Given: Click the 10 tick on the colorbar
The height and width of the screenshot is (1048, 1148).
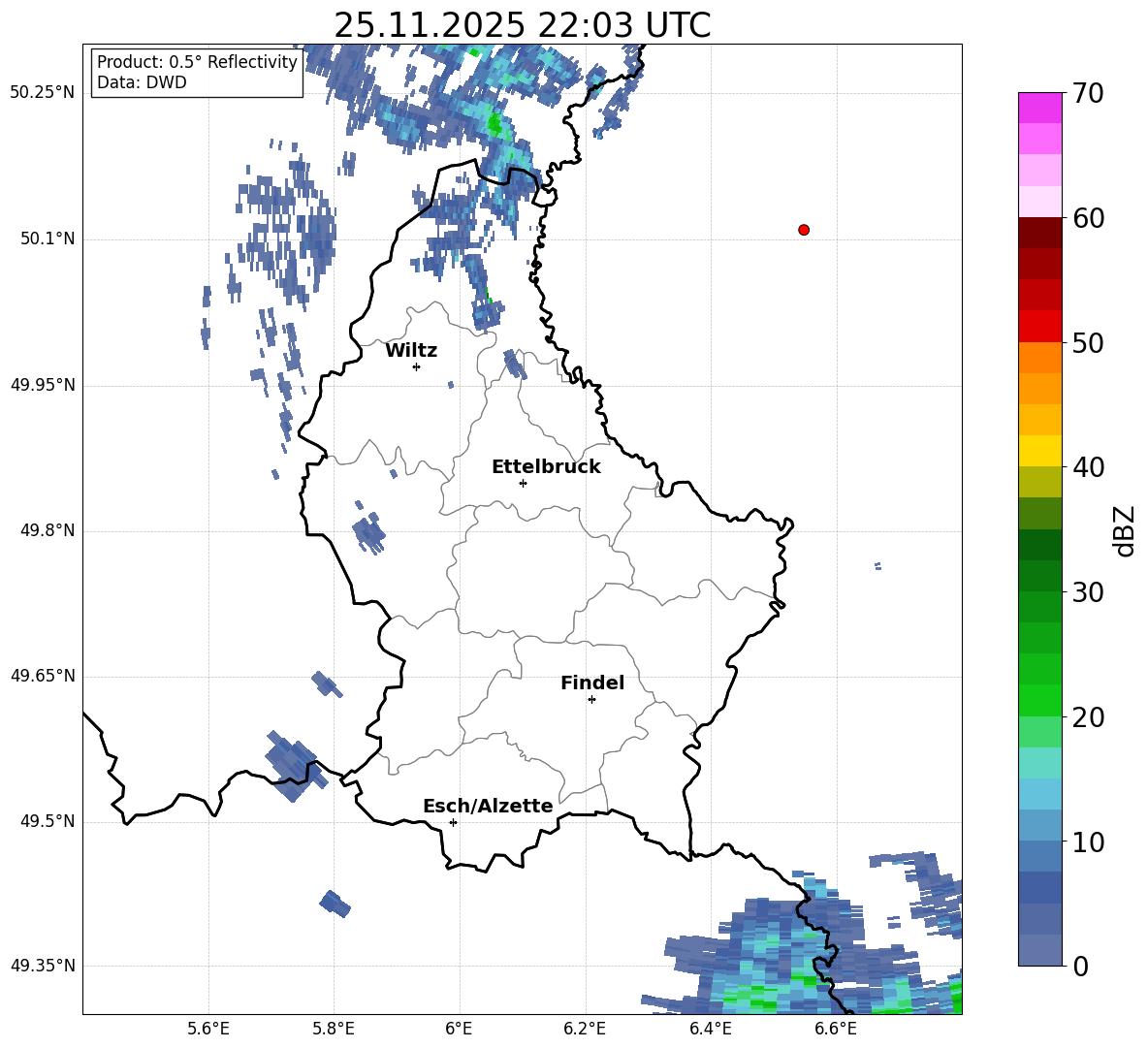Looking at the screenshot, I should [1088, 842].
